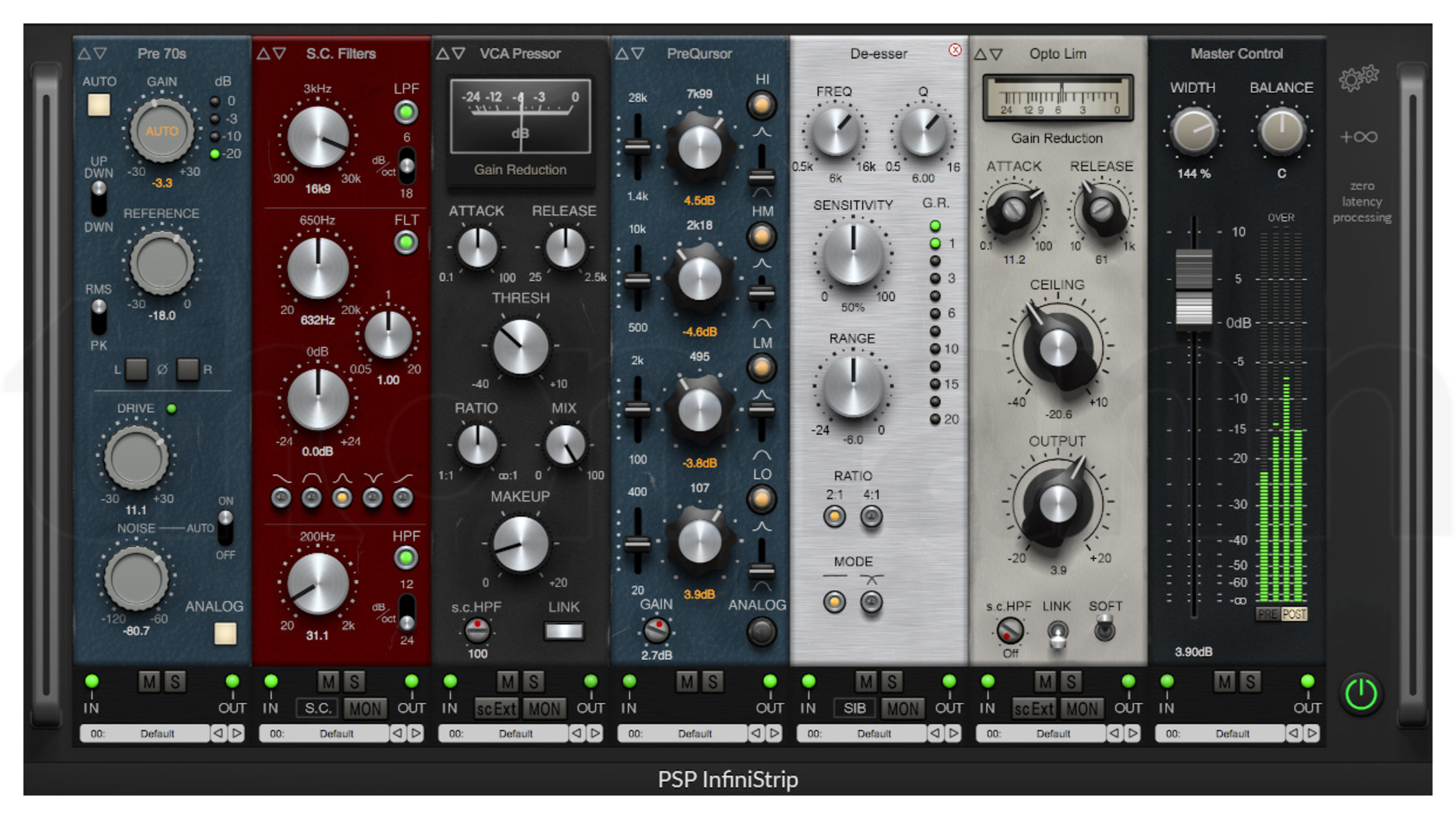Click the PreQursor 7k99 frequency slider
The width and height of the screenshot is (1456, 819).
(637, 147)
